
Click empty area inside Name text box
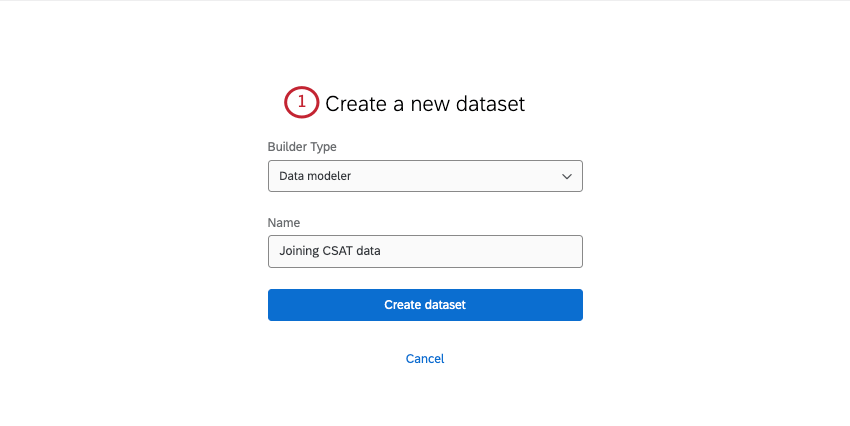pyautogui.click(x=482, y=251)
